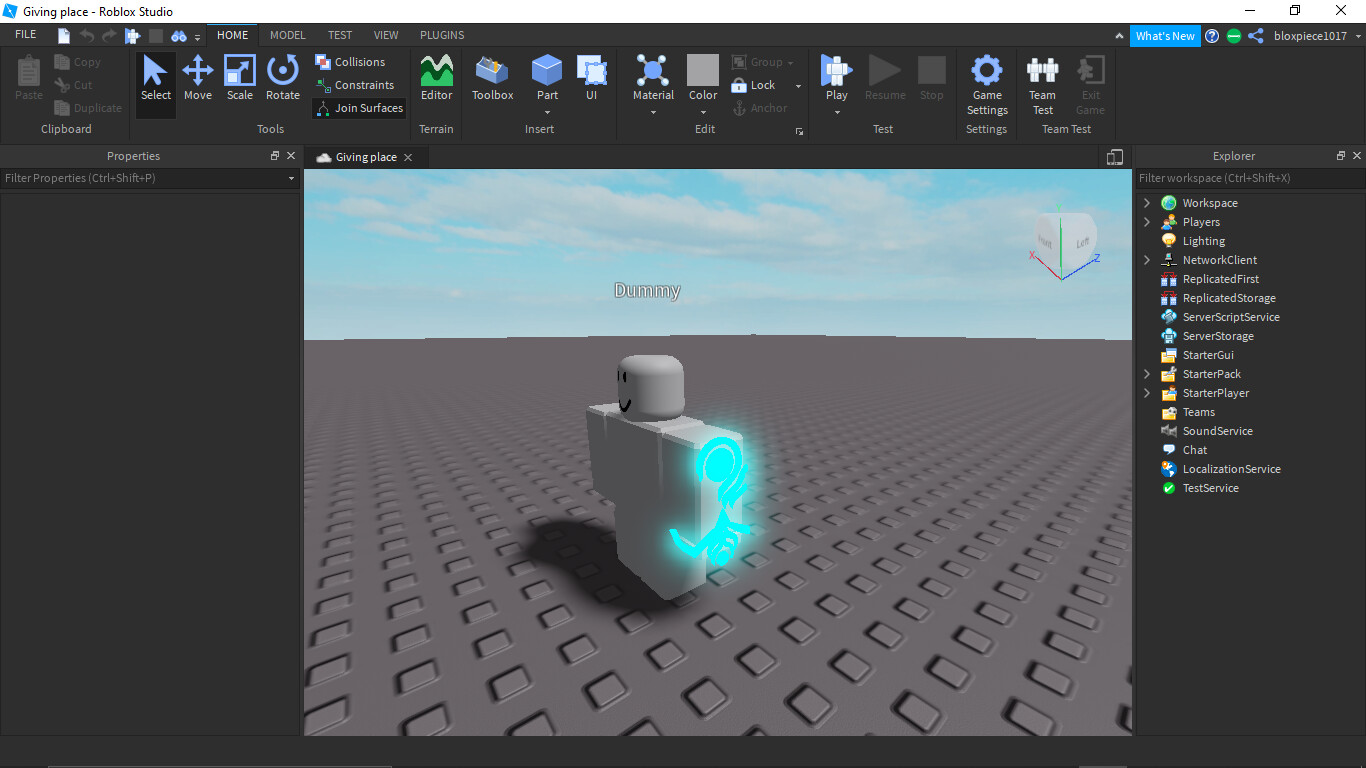
Task: Click the Exit Game button
Action: tap(1090, 85)
